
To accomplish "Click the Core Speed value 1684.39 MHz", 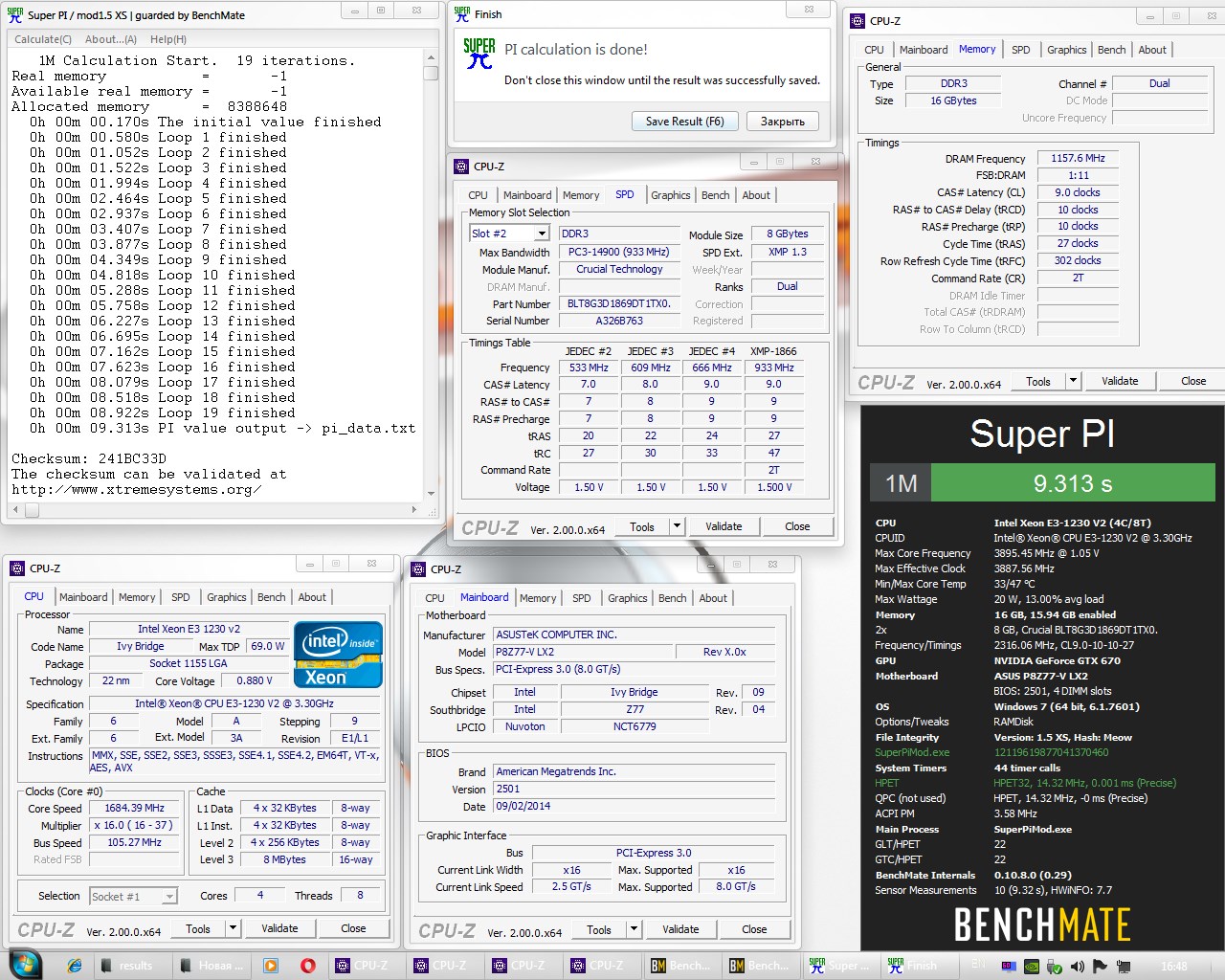I will click(135, 809).
